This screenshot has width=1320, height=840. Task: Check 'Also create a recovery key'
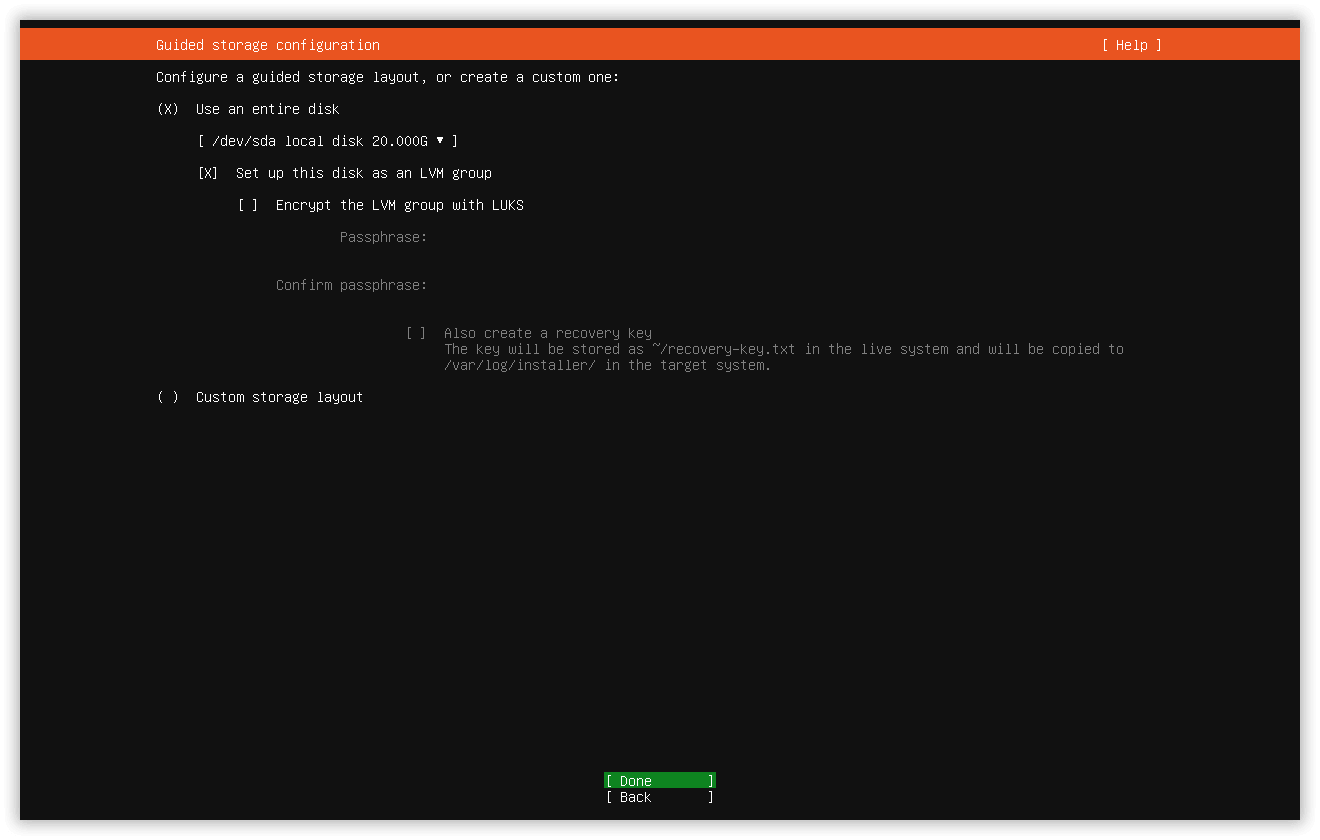tap(416, 333)
